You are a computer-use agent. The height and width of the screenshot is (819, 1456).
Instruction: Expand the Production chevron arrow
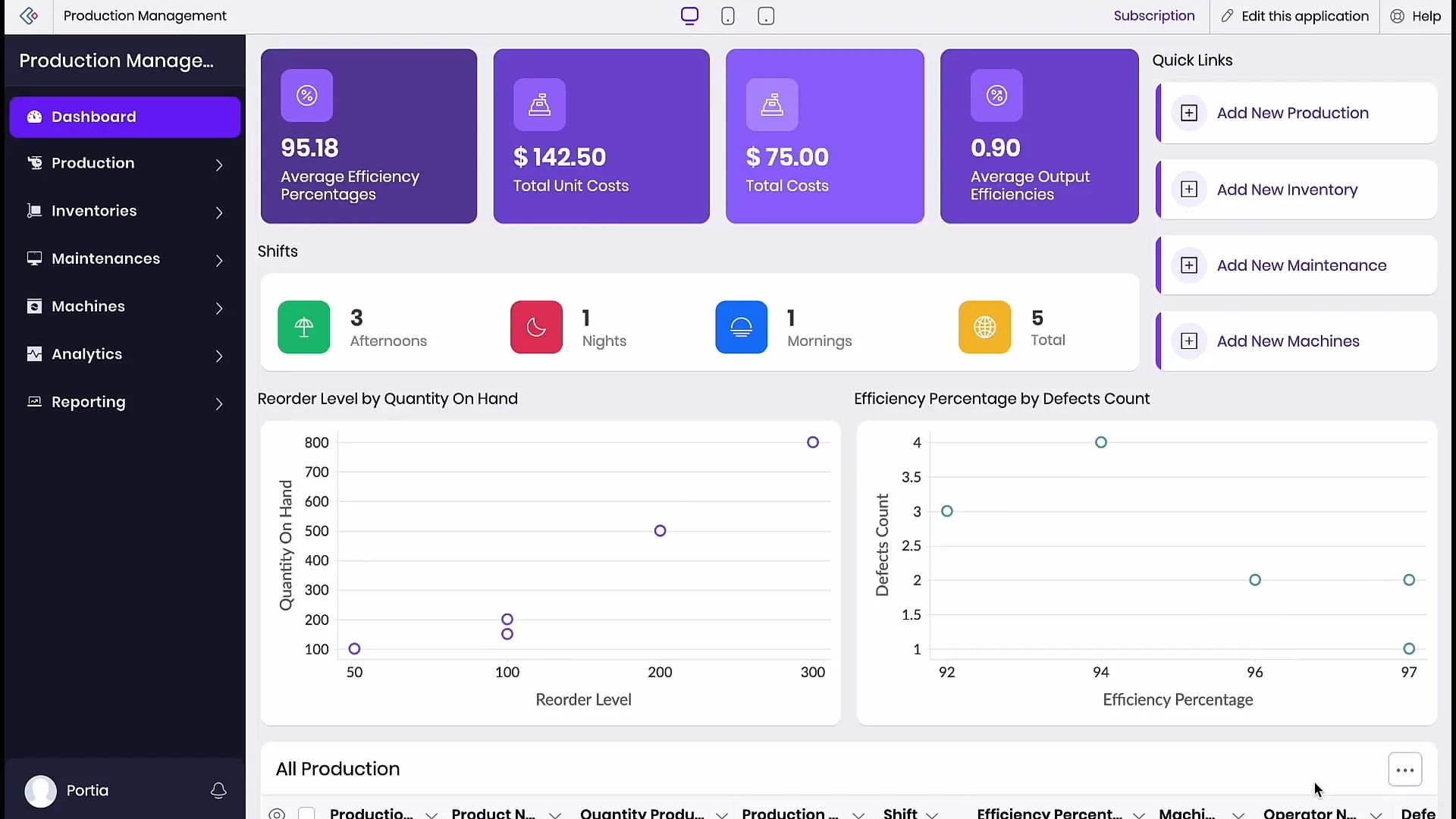point(219,165)
